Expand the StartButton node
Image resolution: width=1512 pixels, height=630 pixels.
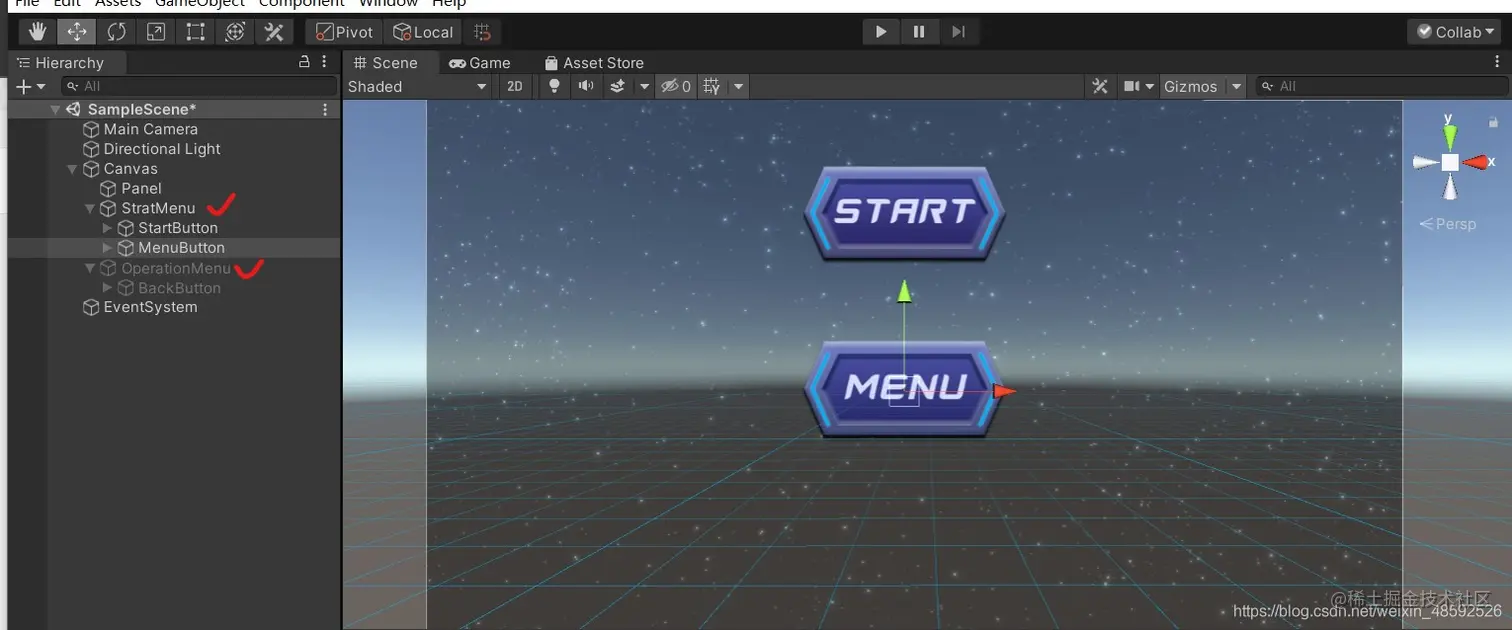tap(107, 228)
